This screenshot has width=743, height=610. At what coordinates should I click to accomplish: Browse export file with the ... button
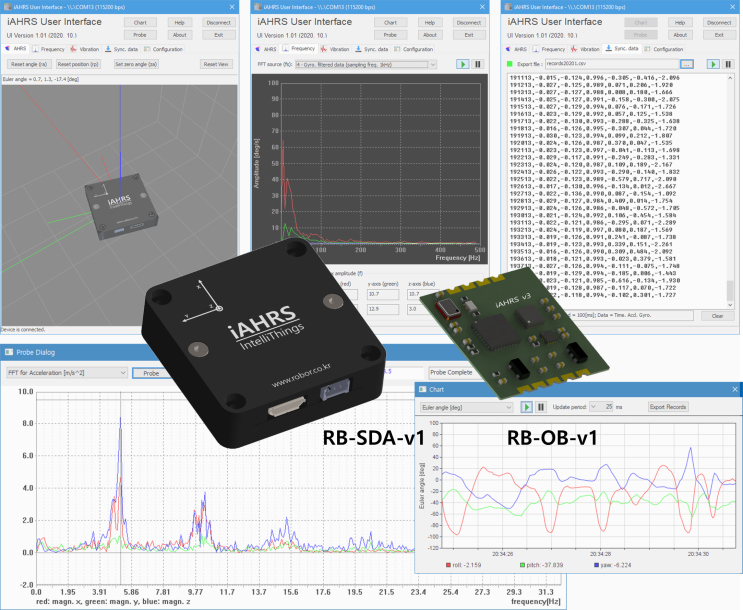pos(687,64)
